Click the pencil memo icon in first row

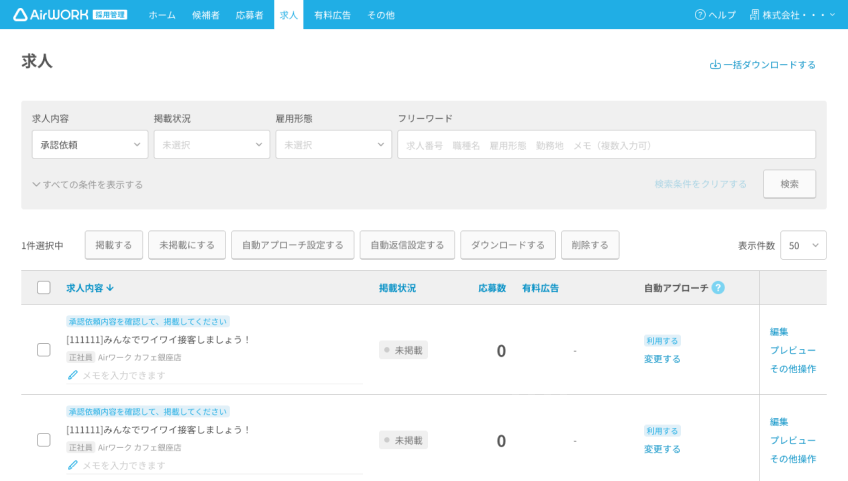coord(72,375)
